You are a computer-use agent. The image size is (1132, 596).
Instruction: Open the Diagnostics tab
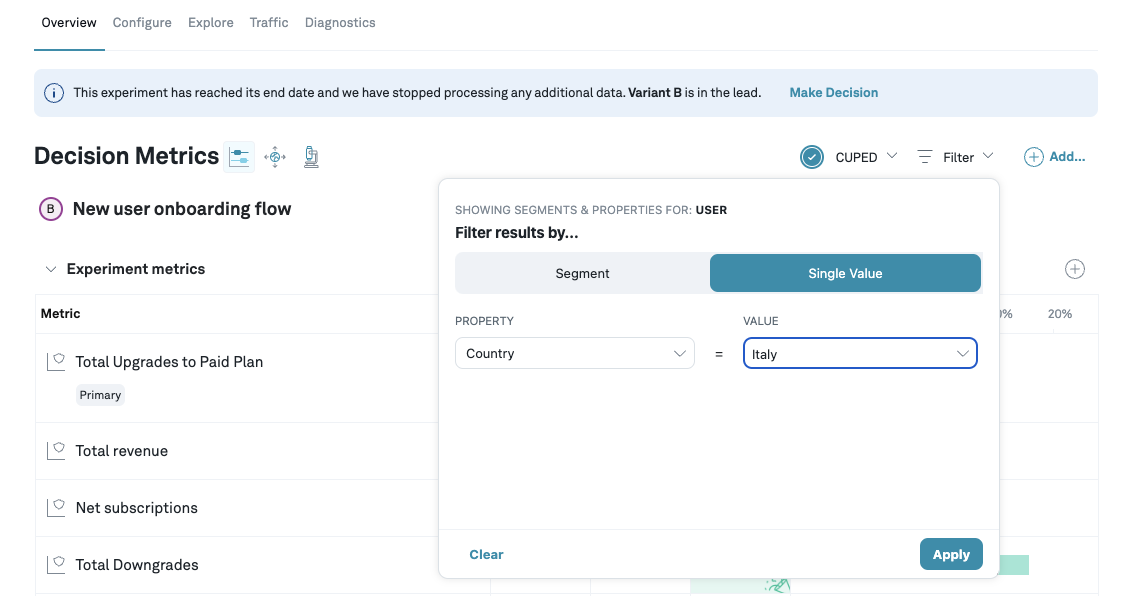(x=340, y=22)
